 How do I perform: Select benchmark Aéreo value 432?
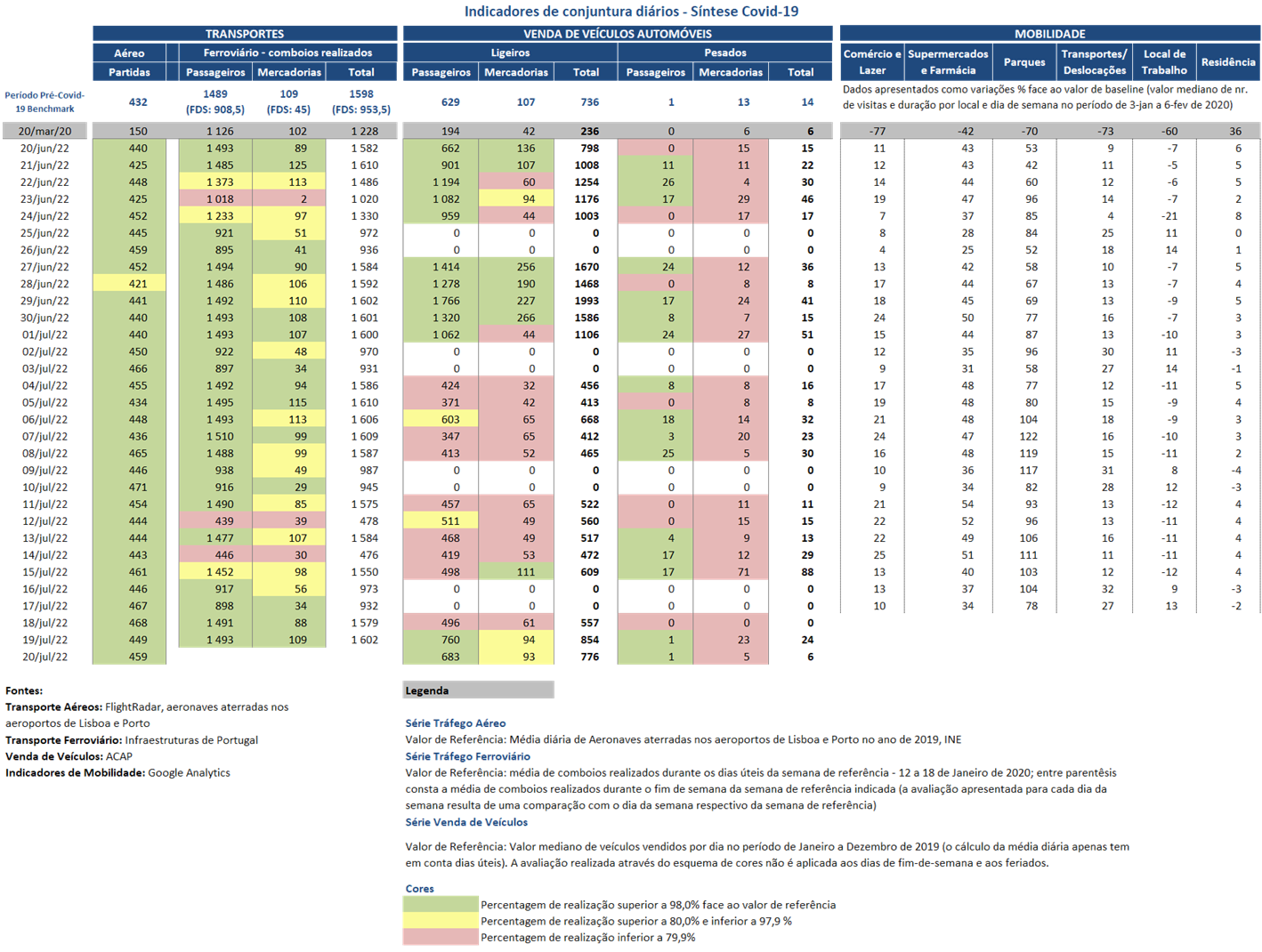[x=138, y=101]
